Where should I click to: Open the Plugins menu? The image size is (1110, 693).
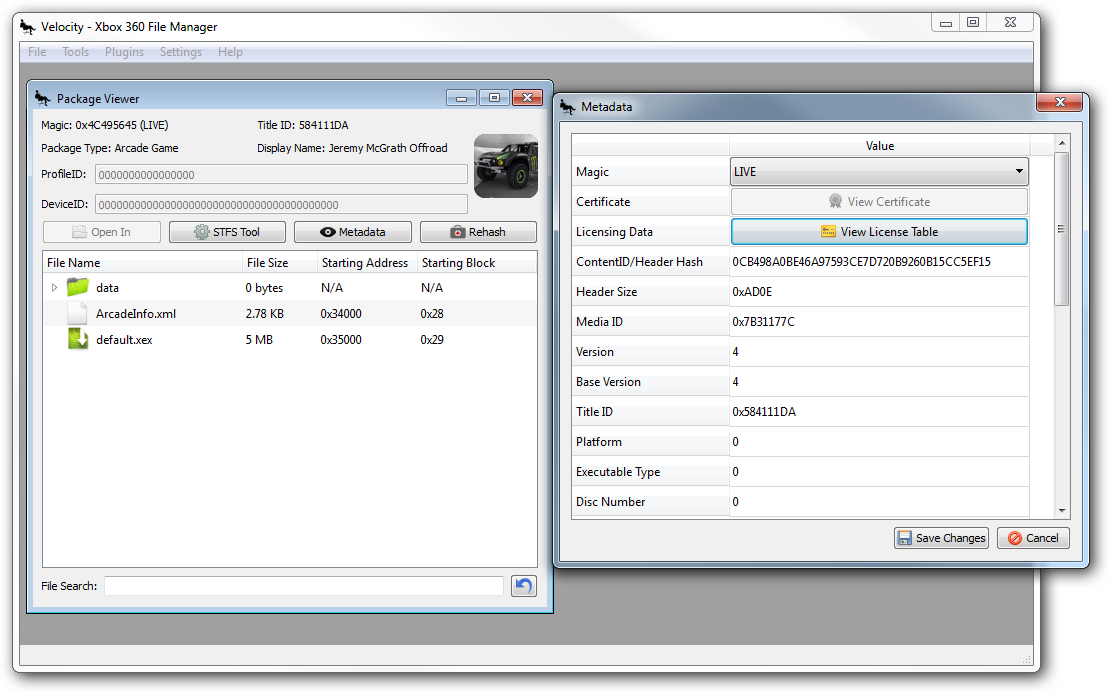125,52
